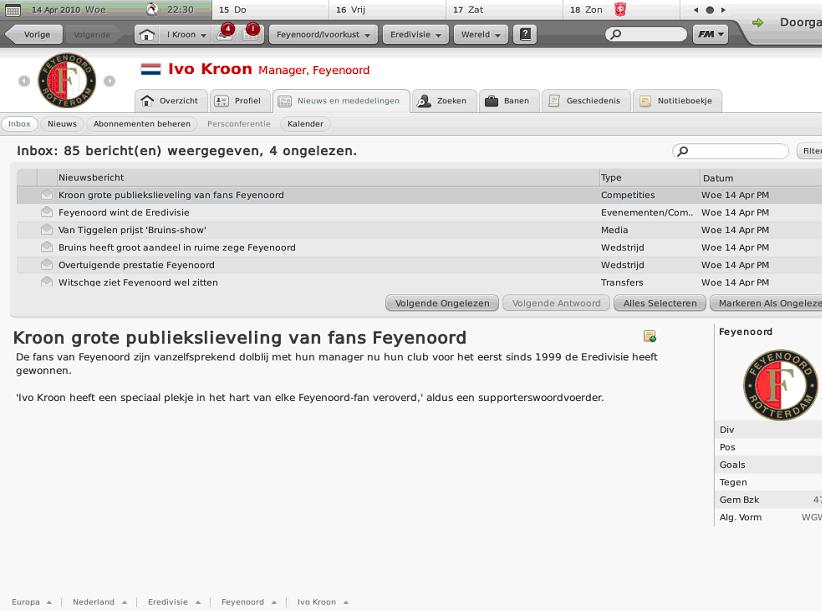822x613 pixels.
Task: Click envelope icon of 'Feyenoord wint de Eredivisie'
Action: coord(47,212)
